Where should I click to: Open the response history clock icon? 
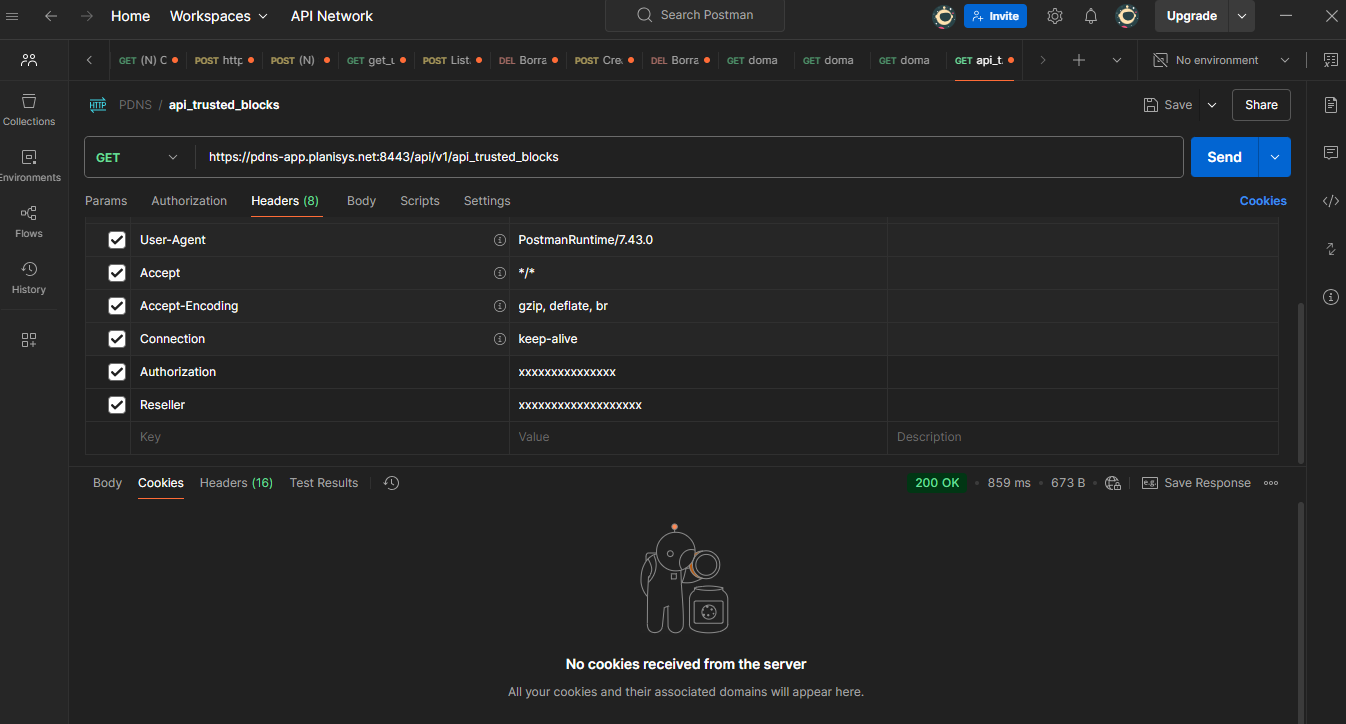coord(391,483)
